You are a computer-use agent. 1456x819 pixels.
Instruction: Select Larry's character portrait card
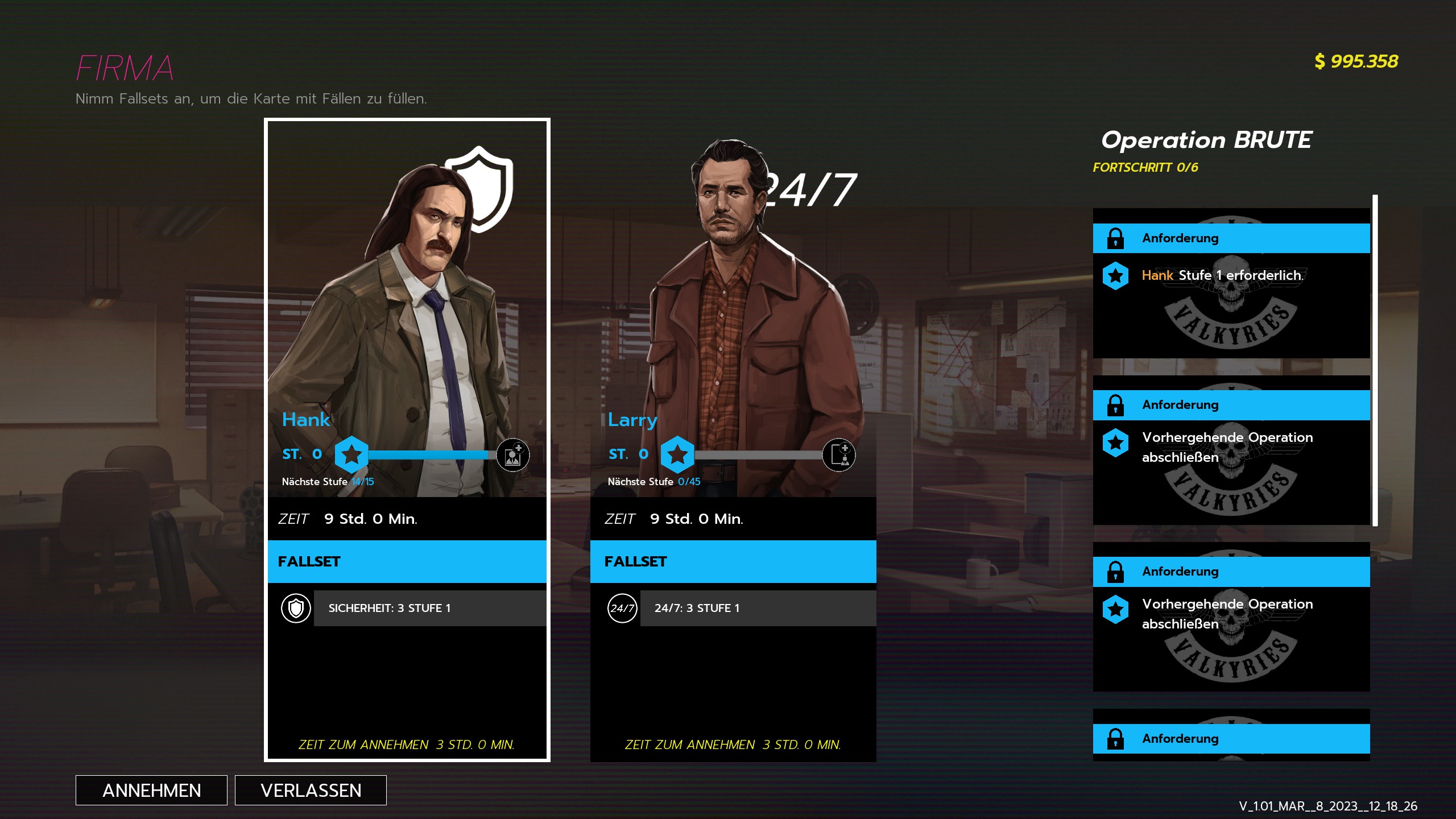[x=733, y=318]
